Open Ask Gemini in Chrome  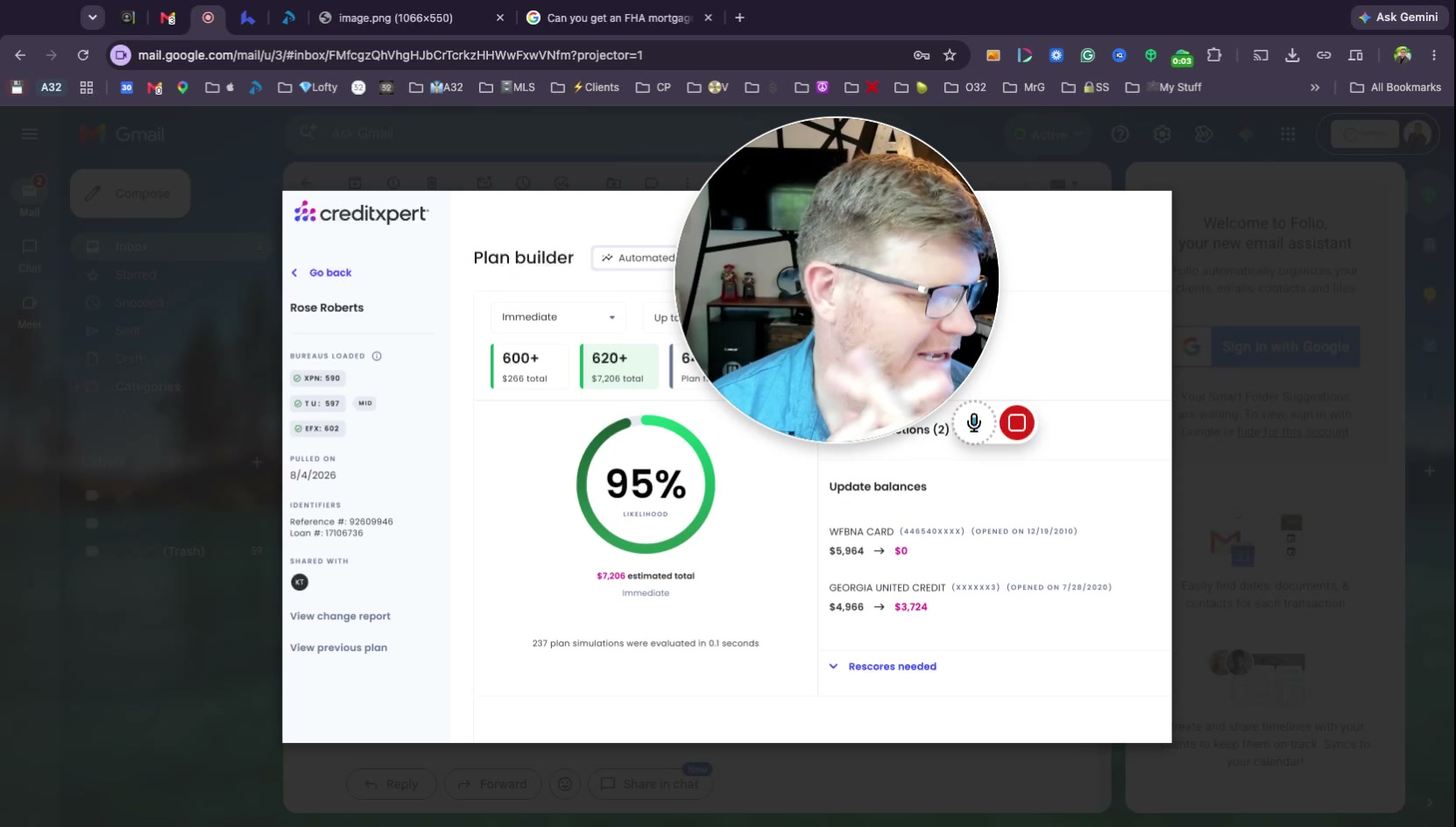pyautogui.click(x=1398, y=18)
